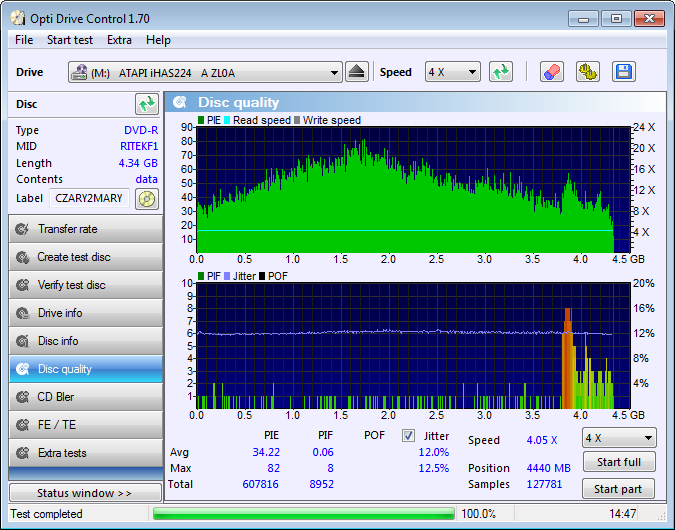
Task: Click the speed value 4.05 X
Action: 542,440
